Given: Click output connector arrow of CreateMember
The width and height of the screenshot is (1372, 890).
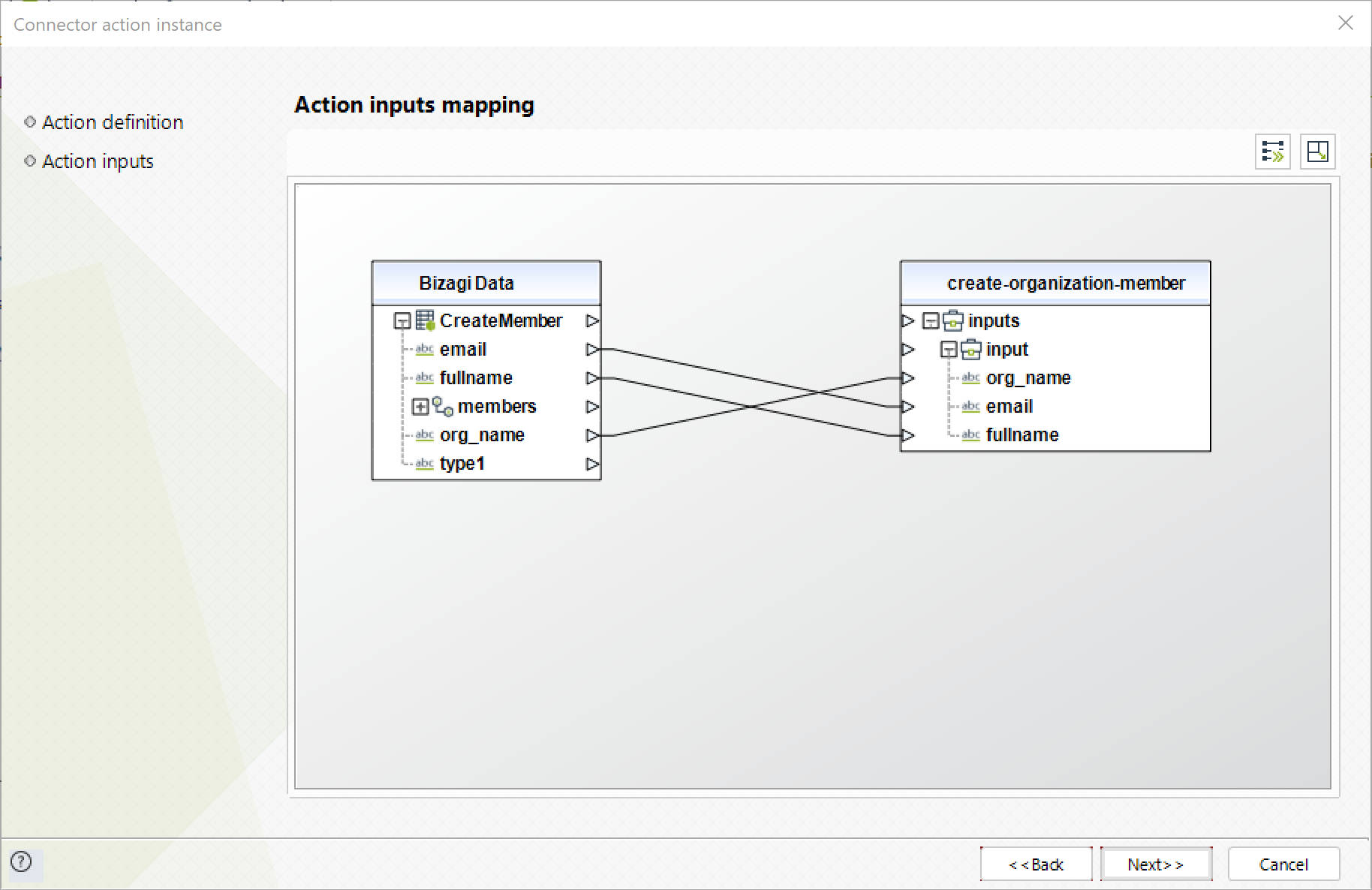Looking at the screenshot, I should (592, 320).
